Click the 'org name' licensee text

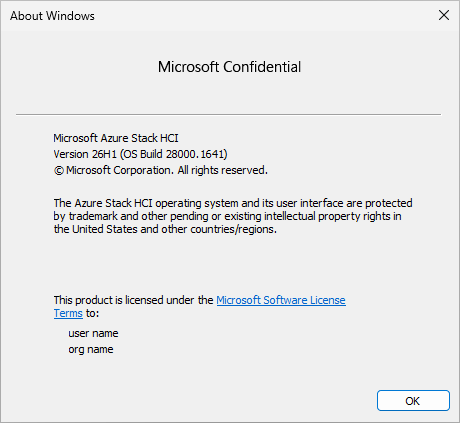coord(91,349)
